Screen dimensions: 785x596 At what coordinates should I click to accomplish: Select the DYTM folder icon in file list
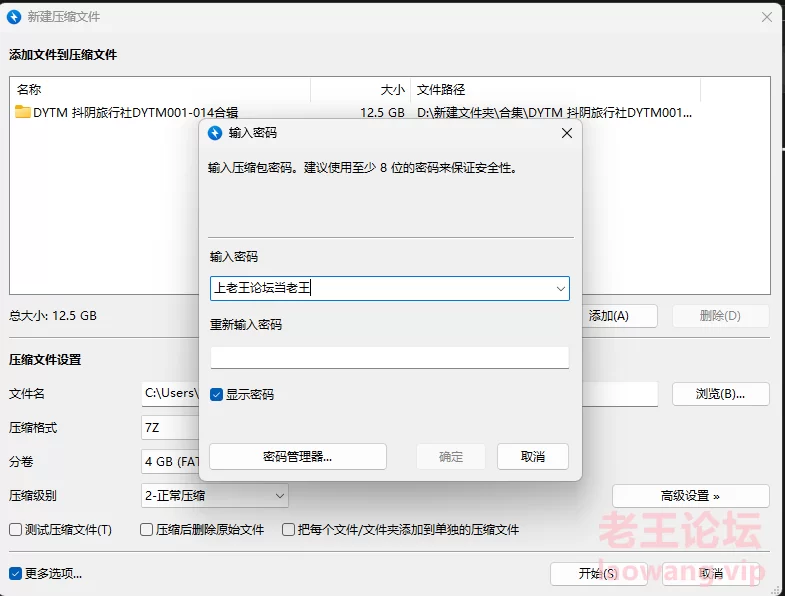click(x=23, y=112)
